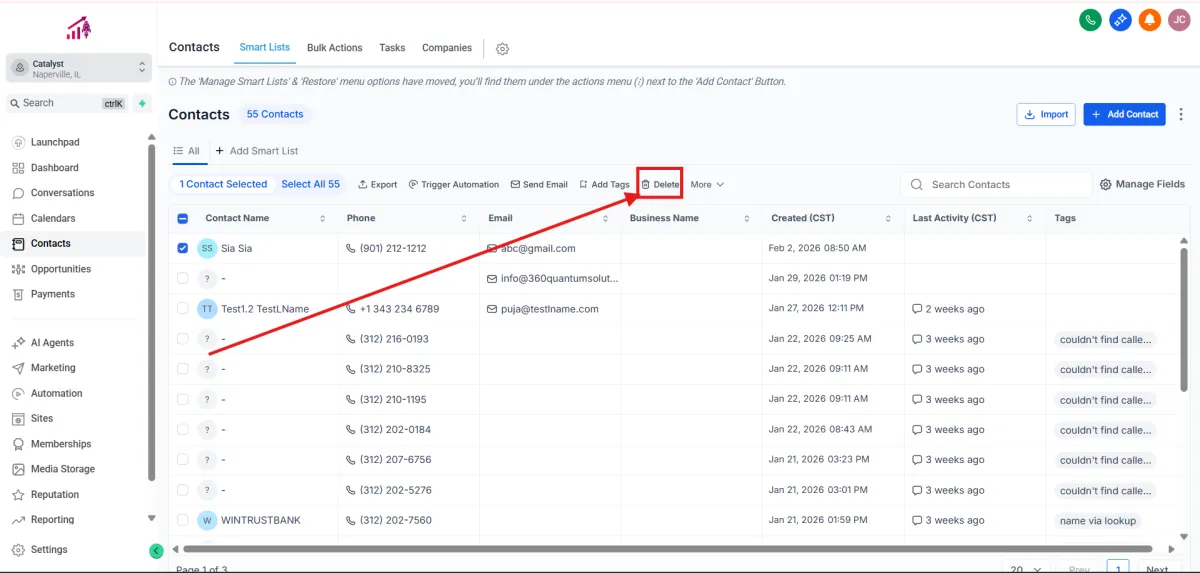Toggle the select-all checkbox in table header
1200x573 pixels.
tap(183, 218)
